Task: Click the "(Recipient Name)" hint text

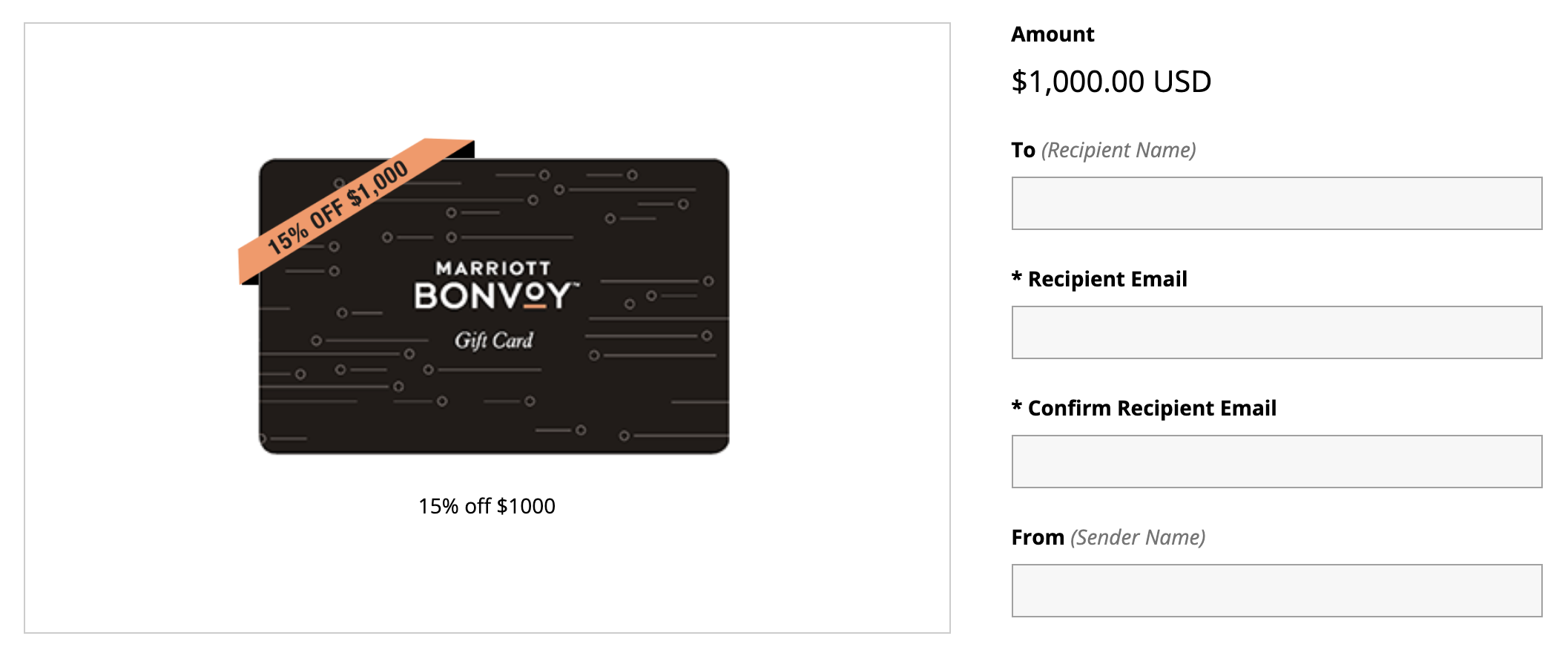Action: 1119,150
